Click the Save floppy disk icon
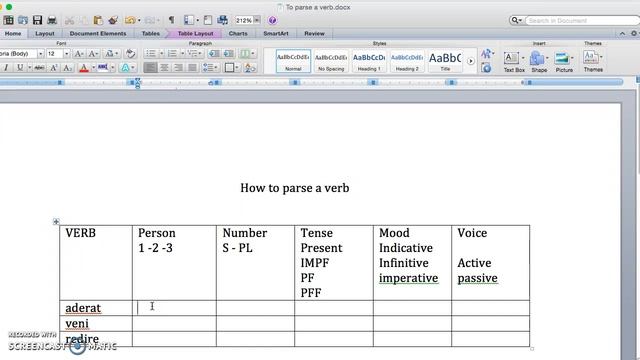 (x=38, y=20)
